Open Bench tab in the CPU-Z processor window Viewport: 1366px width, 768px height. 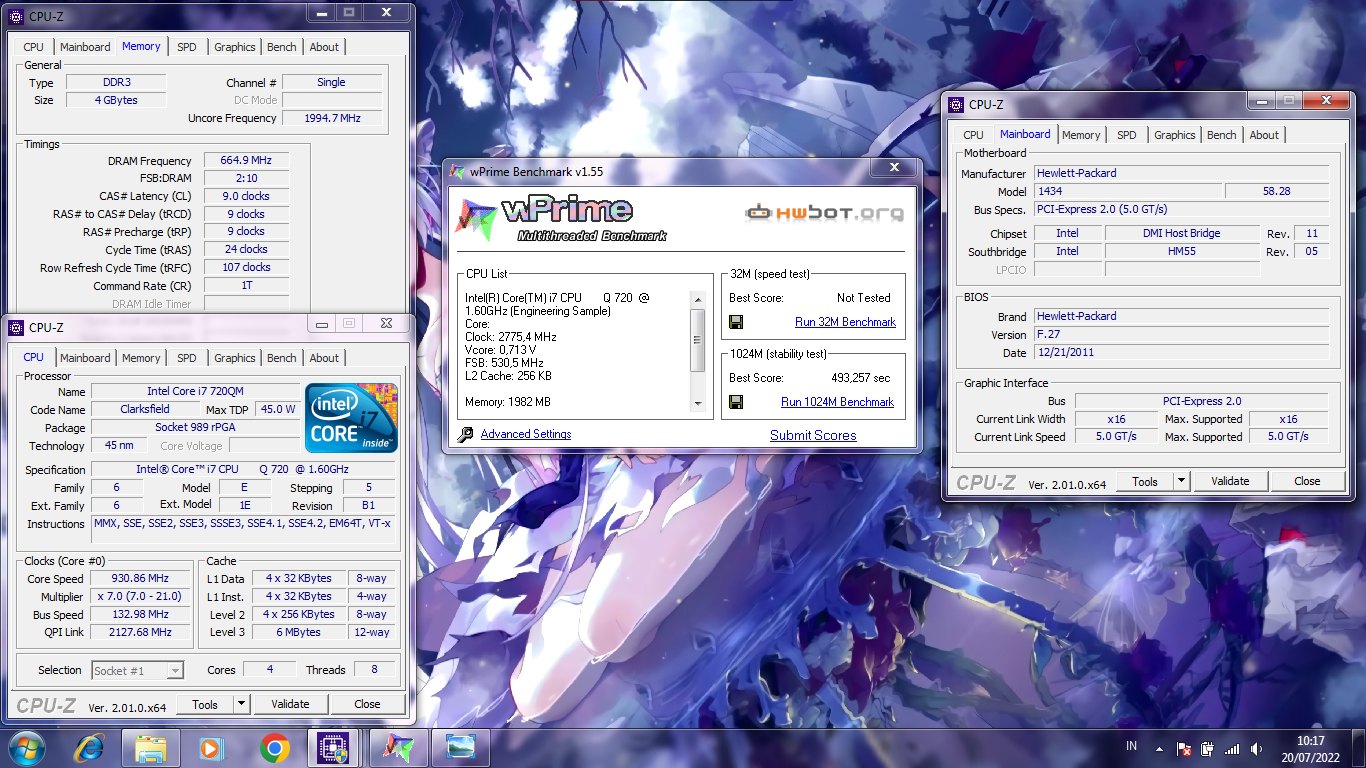282,358
